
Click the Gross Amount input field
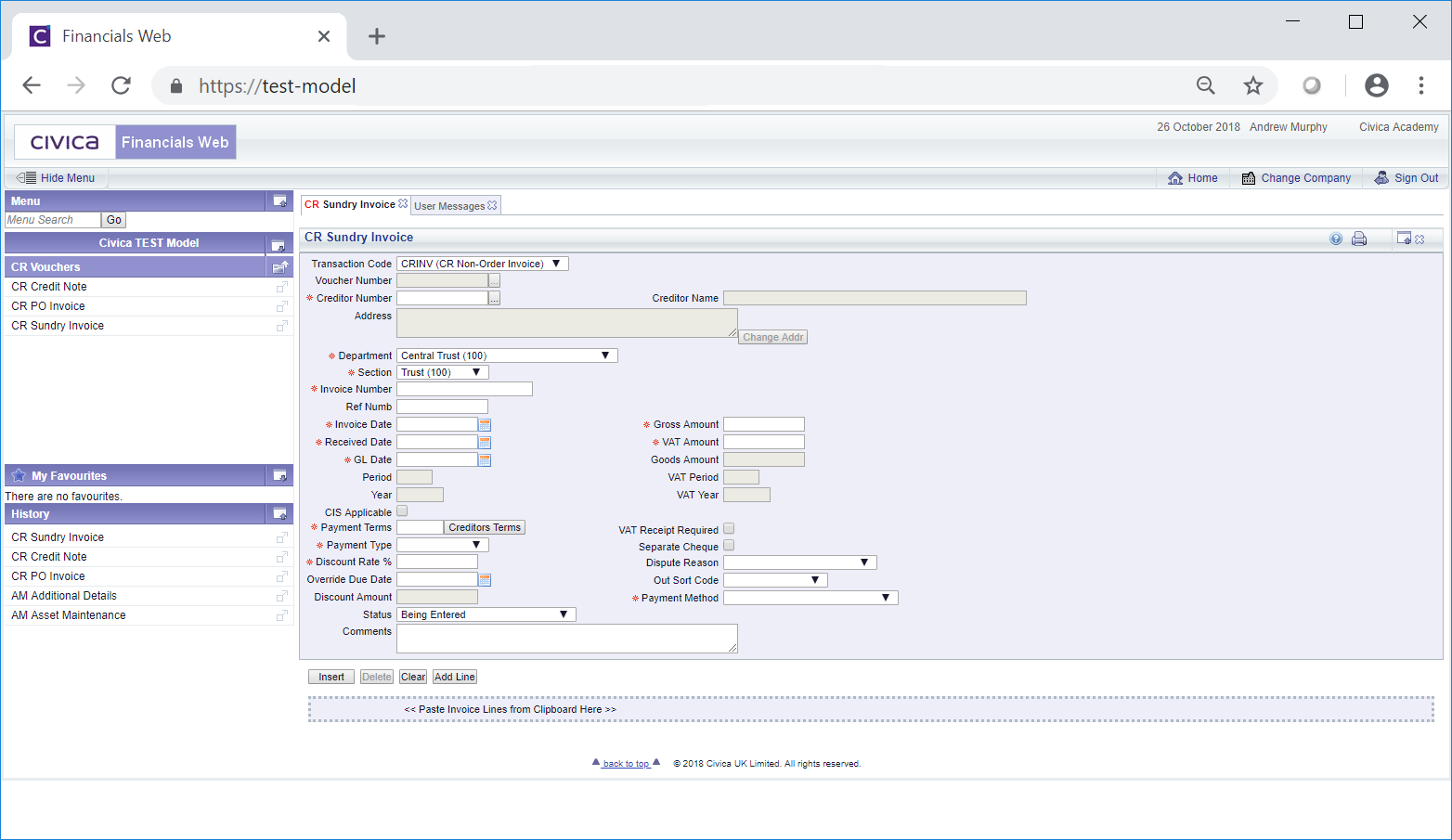[764, 424]
